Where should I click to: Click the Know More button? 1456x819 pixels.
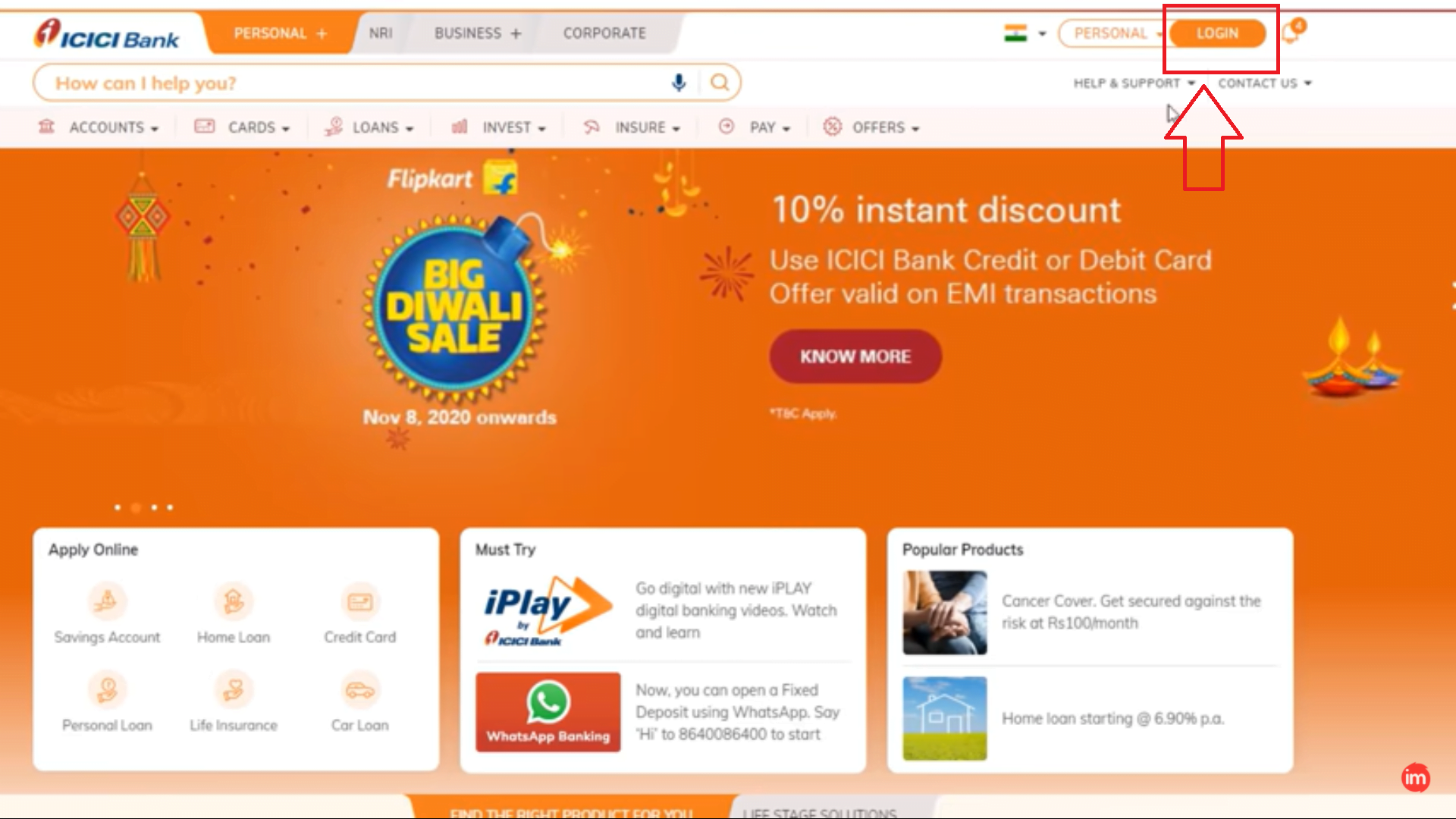pyautogui.click(x=855, y=356)
